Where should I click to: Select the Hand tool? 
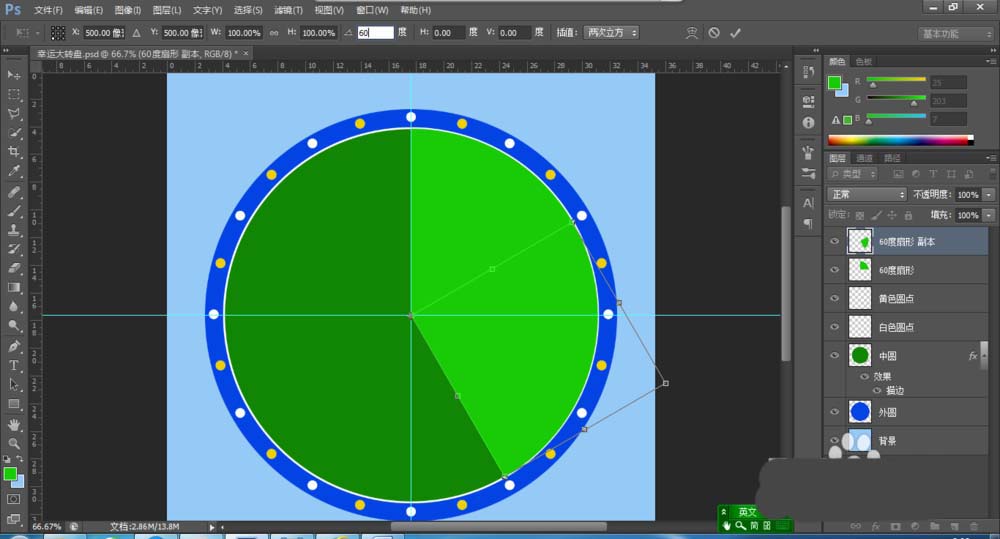[x=13, y=425]
